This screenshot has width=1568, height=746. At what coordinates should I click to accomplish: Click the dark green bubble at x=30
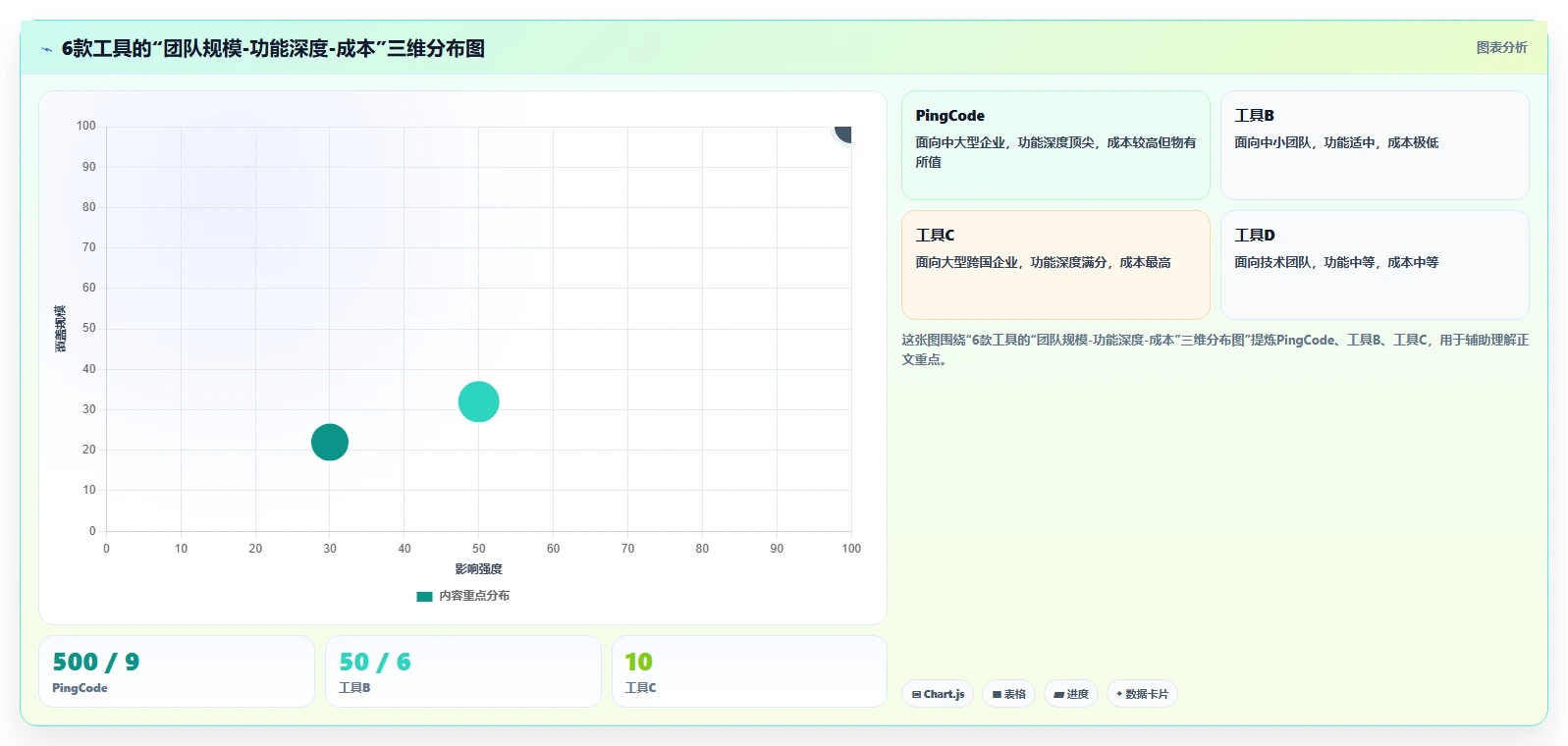pos(330,442)
